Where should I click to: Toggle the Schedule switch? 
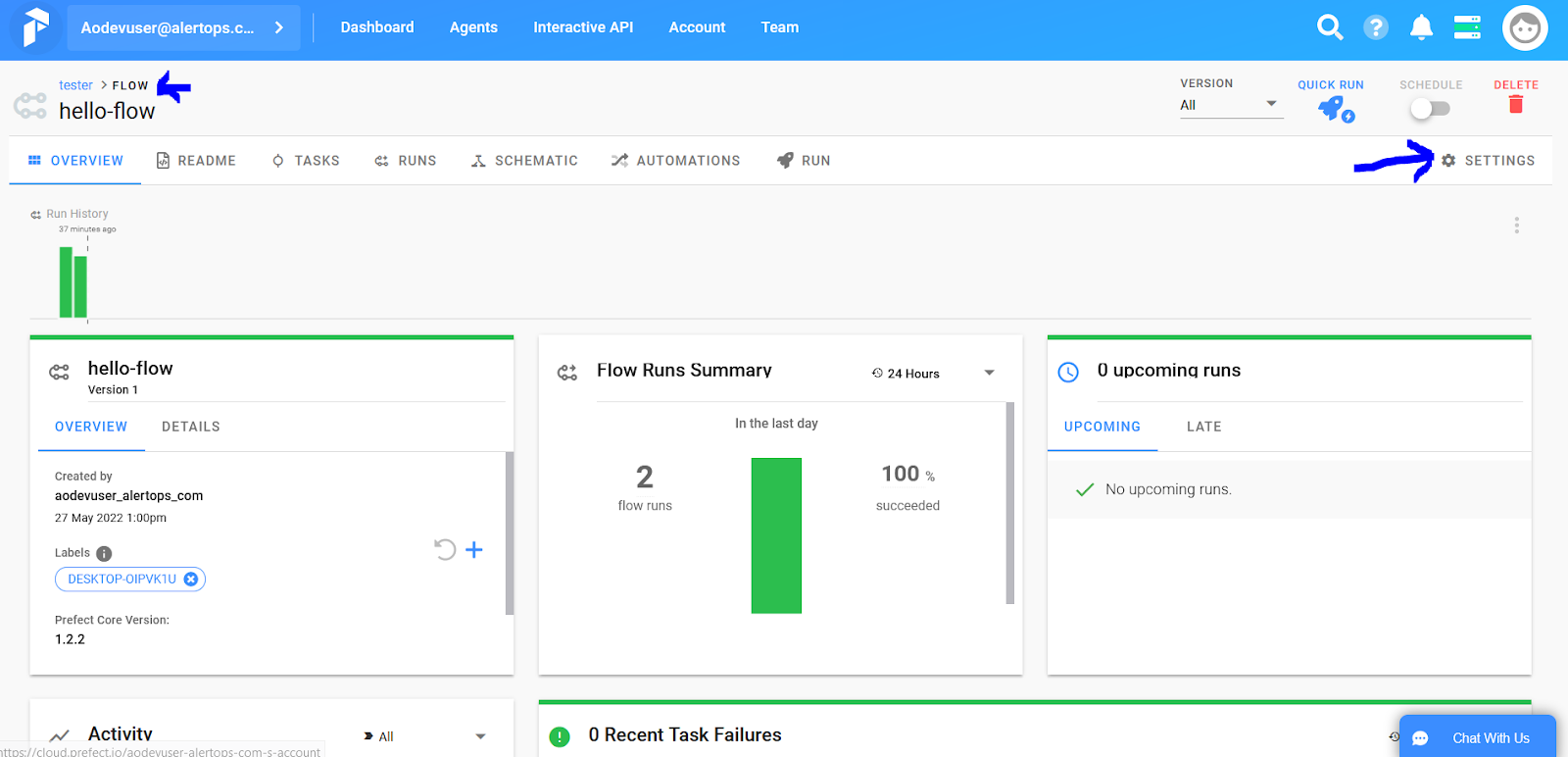tap(1430, 109)
